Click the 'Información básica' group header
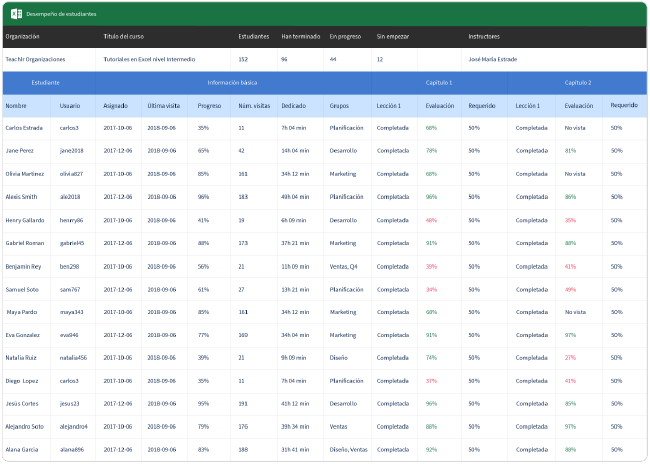Image resolution: width=650 pixels, height=464 pixels. [x=232, y=83]
